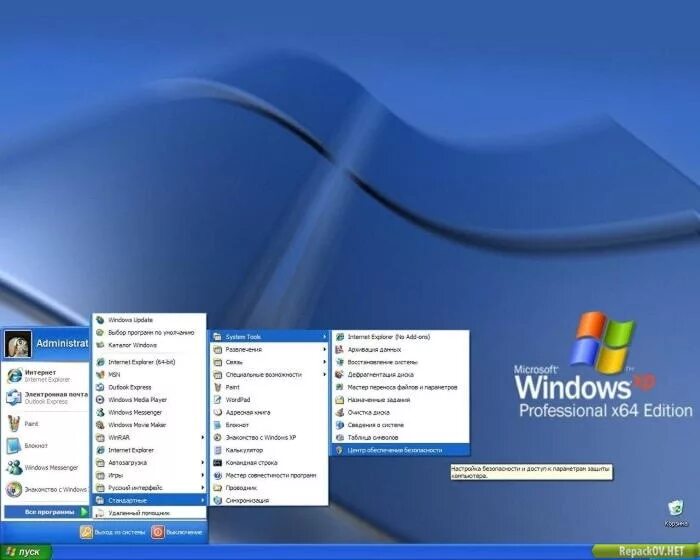This screenshot has height=560, width=700.
Task: Expand the Автозагрузка submenu arrow
Action: pyautogui.click(x=202, y=463)
